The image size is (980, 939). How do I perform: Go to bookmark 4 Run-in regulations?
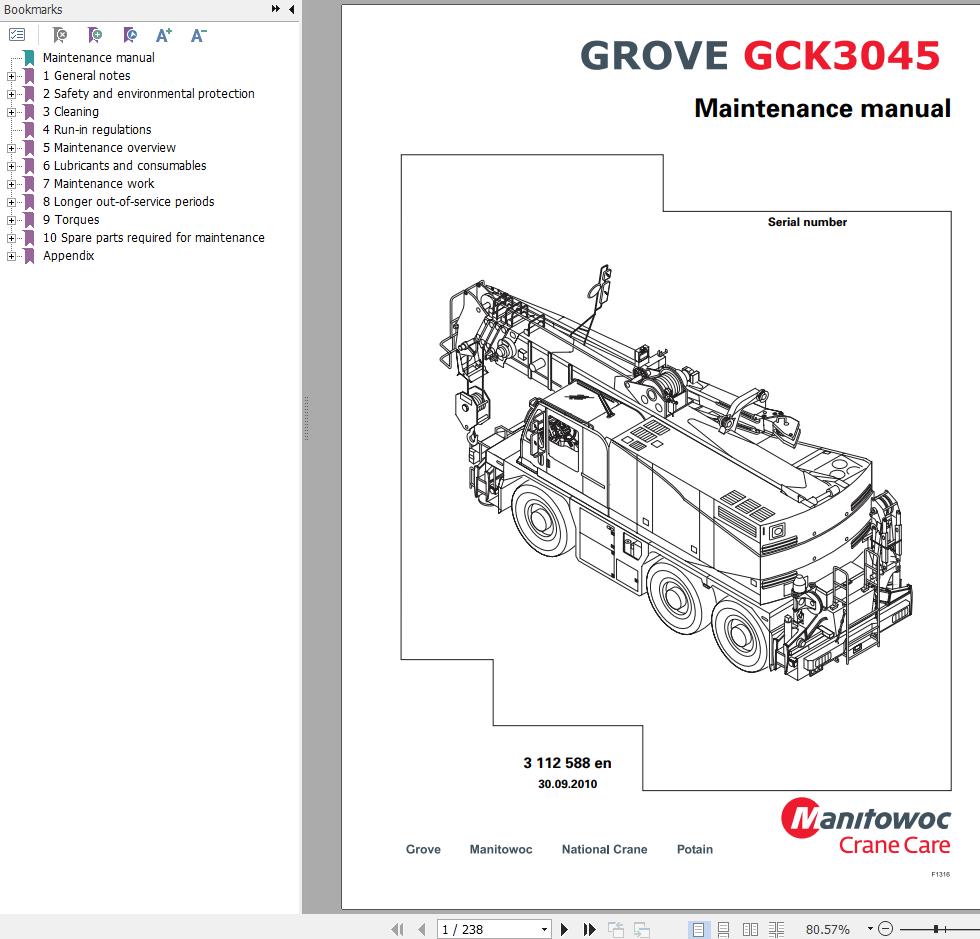97,130
